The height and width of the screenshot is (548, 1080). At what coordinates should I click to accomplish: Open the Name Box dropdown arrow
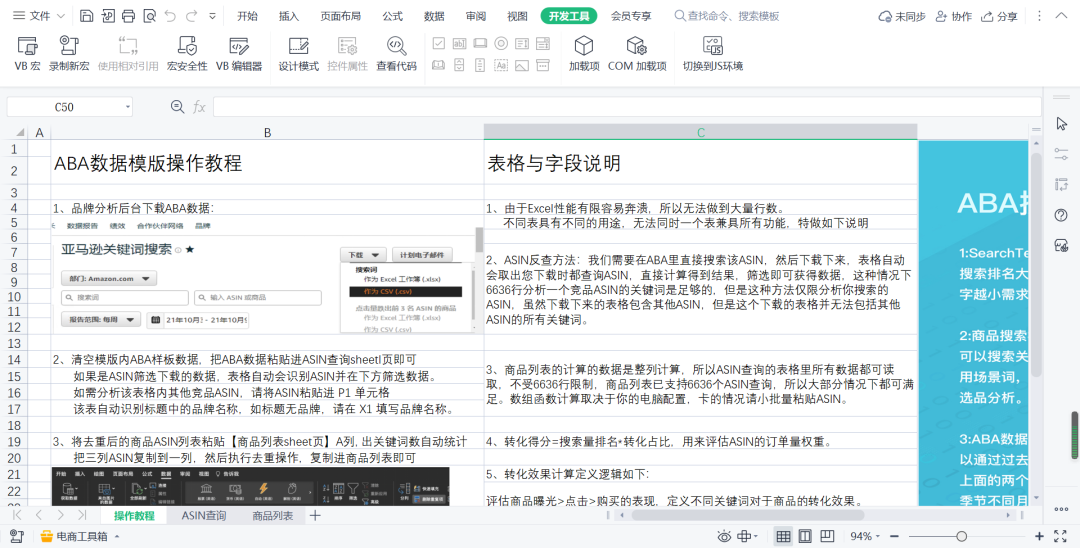click(128, 107)
